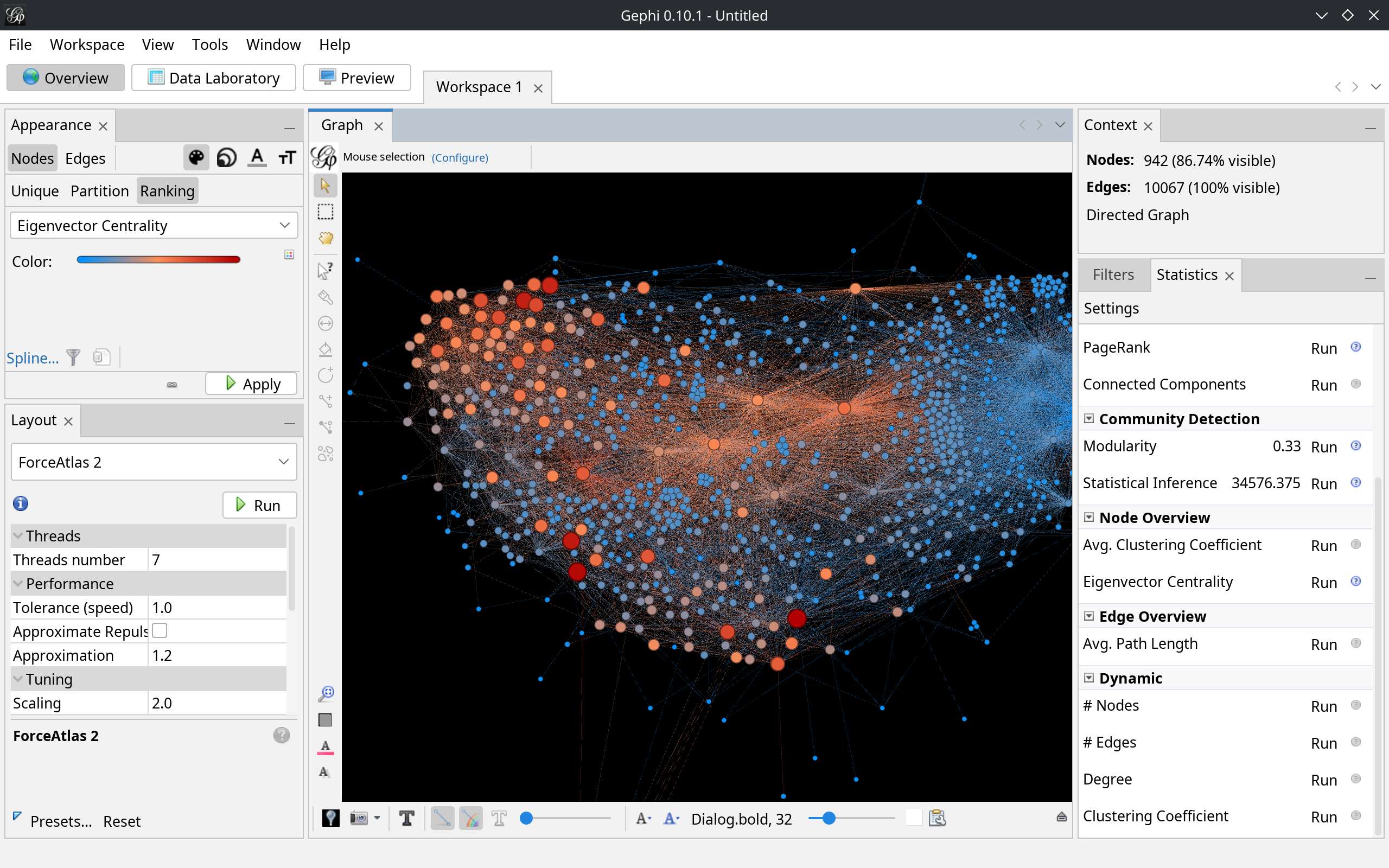The height and width of the screenshot is (868, 1389).
Task: Select Edges toggle in Appearance panel
Action: tap(85, 158)
